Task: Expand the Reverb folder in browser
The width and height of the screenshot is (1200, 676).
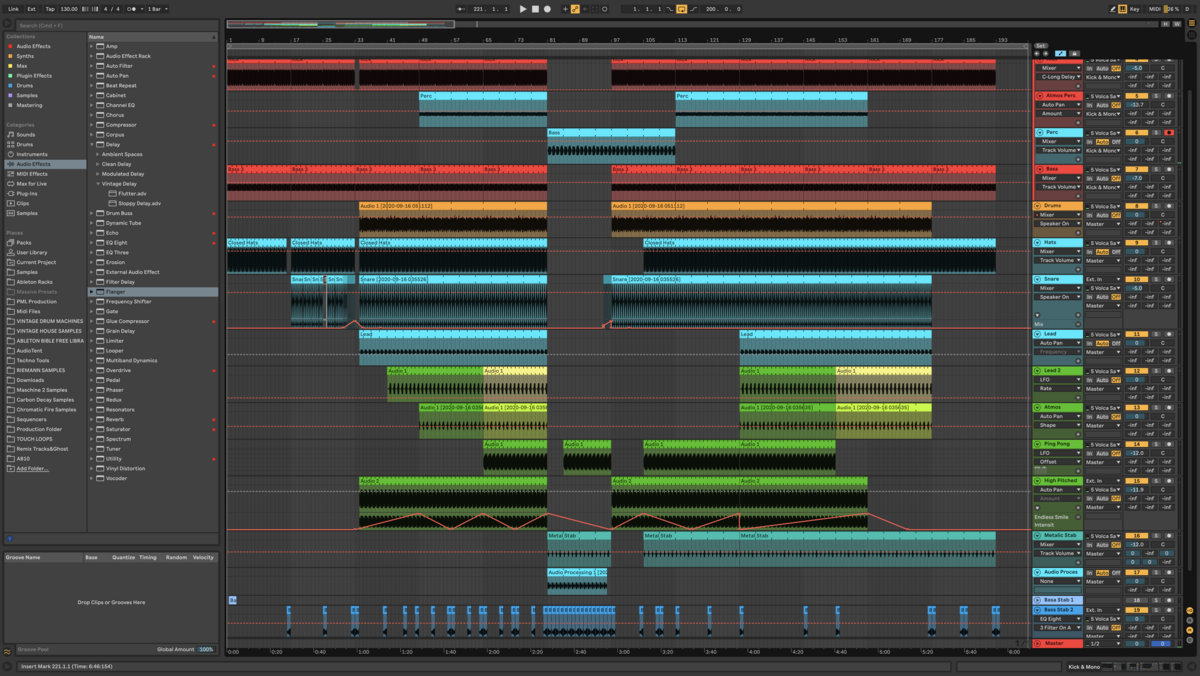Action: [92, 419]
